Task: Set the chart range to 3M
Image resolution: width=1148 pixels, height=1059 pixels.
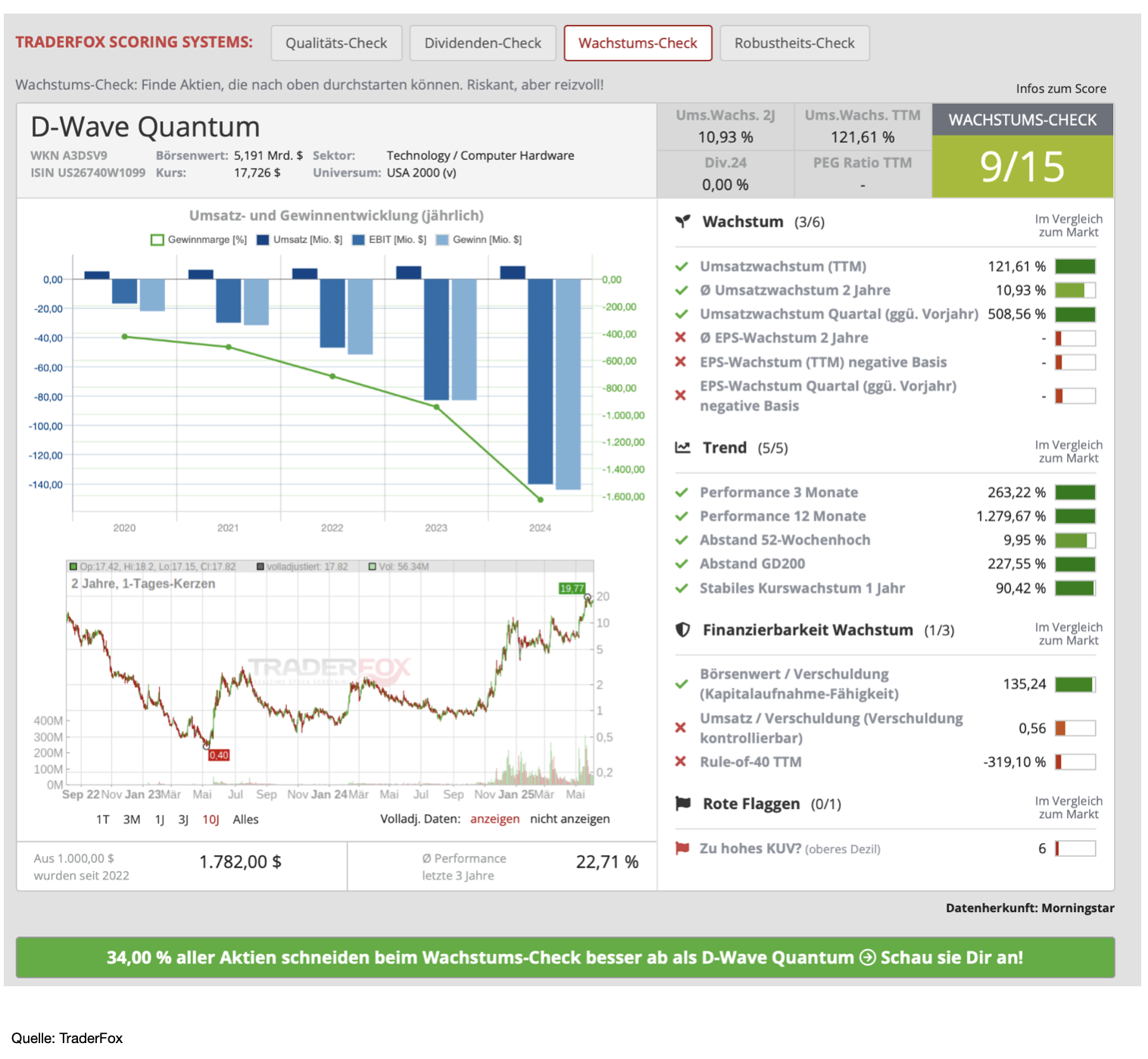Action: (132, 820)
